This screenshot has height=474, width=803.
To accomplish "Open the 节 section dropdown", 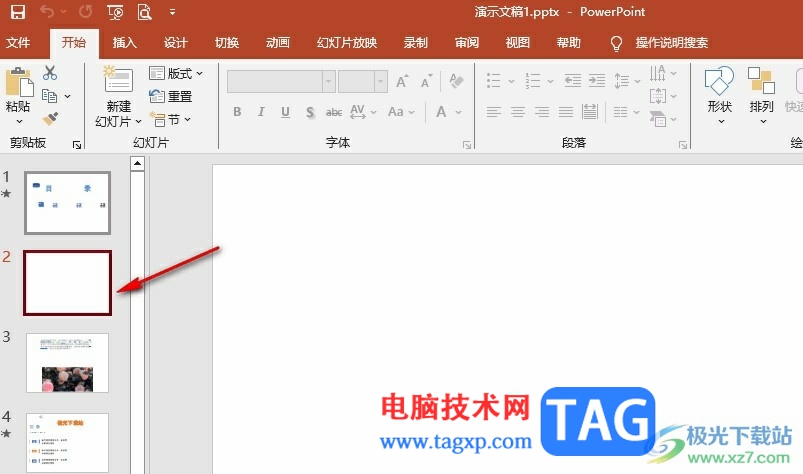I will point(170,119).
